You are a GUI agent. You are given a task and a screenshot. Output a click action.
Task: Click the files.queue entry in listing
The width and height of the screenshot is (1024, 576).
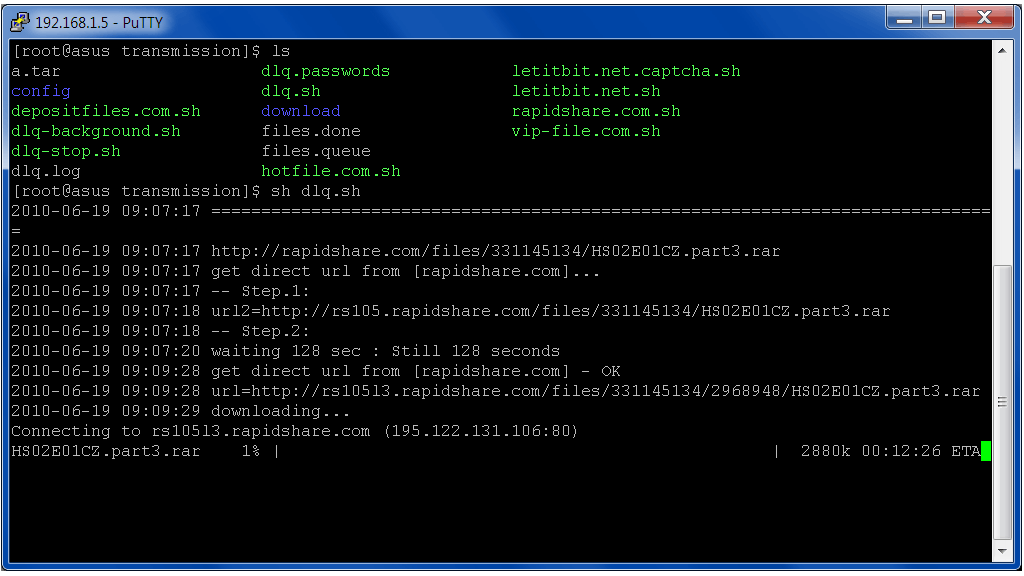[316, 151]
